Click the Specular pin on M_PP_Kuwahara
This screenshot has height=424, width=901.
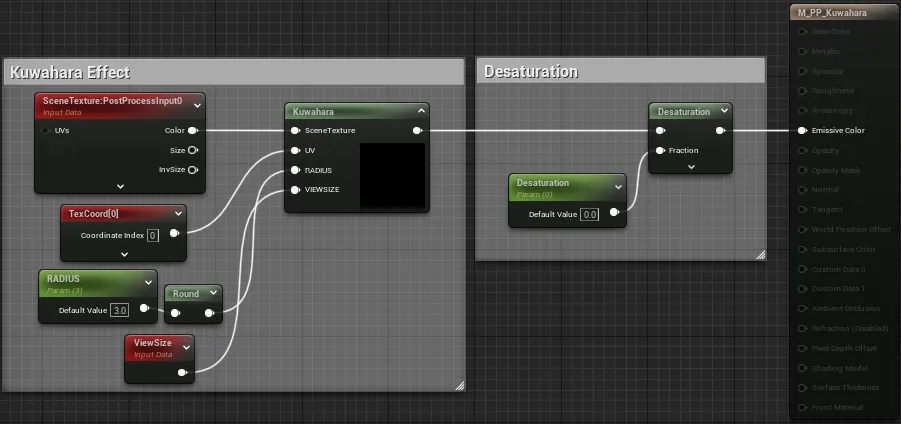tap(802, 71)
